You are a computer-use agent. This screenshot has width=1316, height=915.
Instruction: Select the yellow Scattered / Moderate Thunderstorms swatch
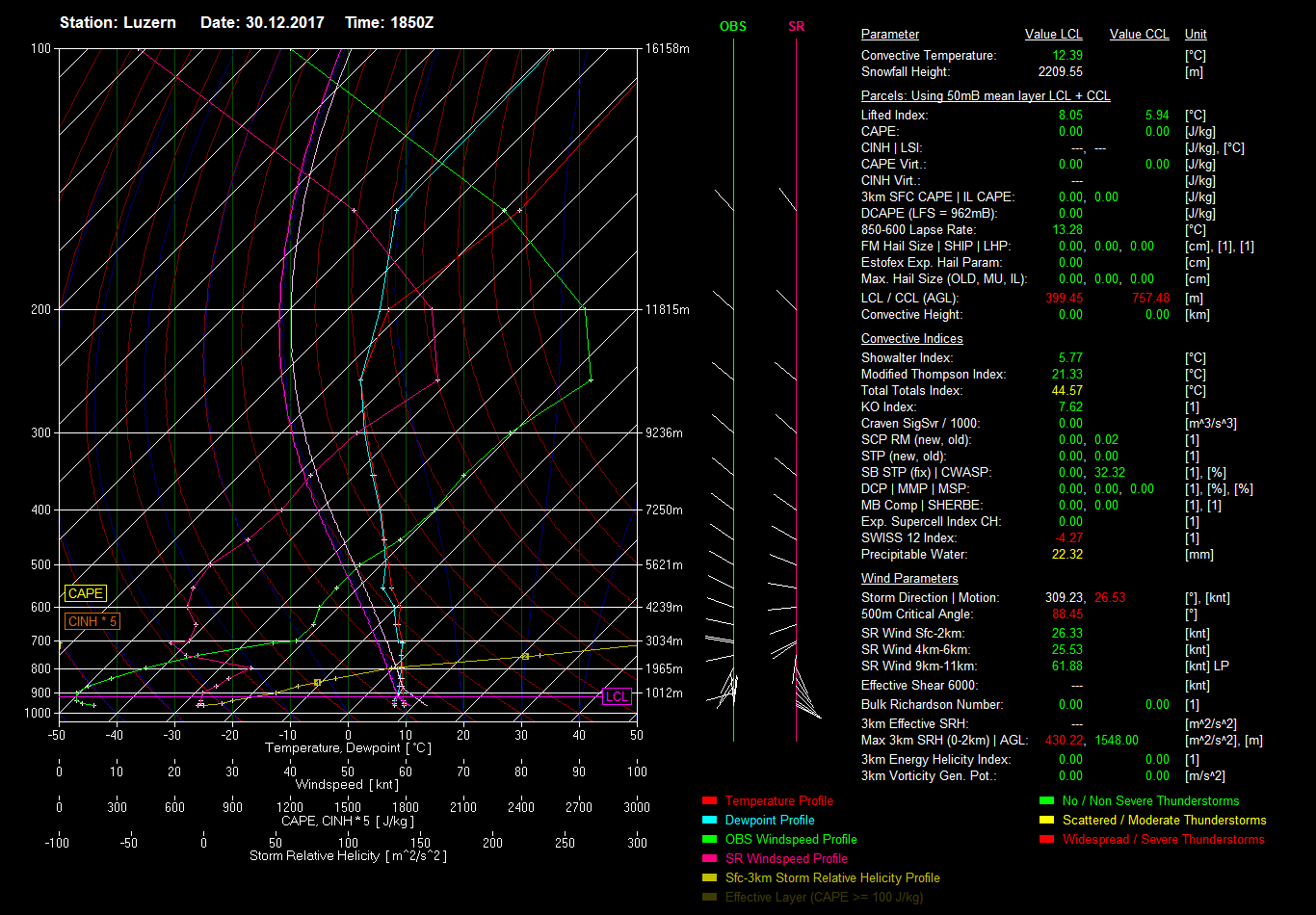click(x=1046, y=820)
